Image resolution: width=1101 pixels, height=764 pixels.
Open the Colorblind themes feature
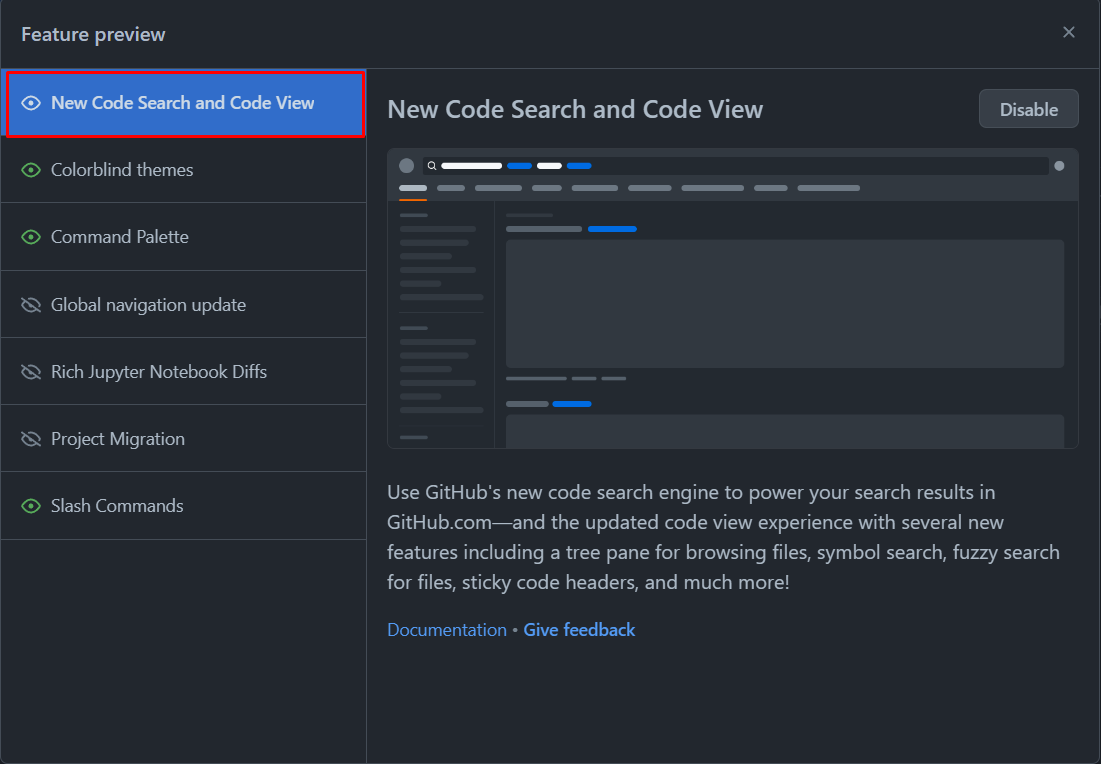pyautogui.click(x=183, y=170)
